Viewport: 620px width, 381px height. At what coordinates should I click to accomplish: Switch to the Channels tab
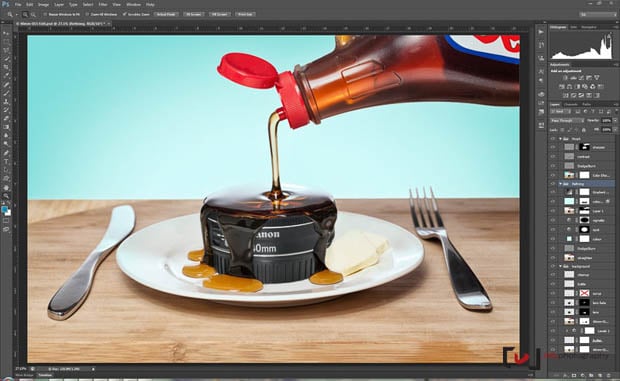[x=571, y=104]
